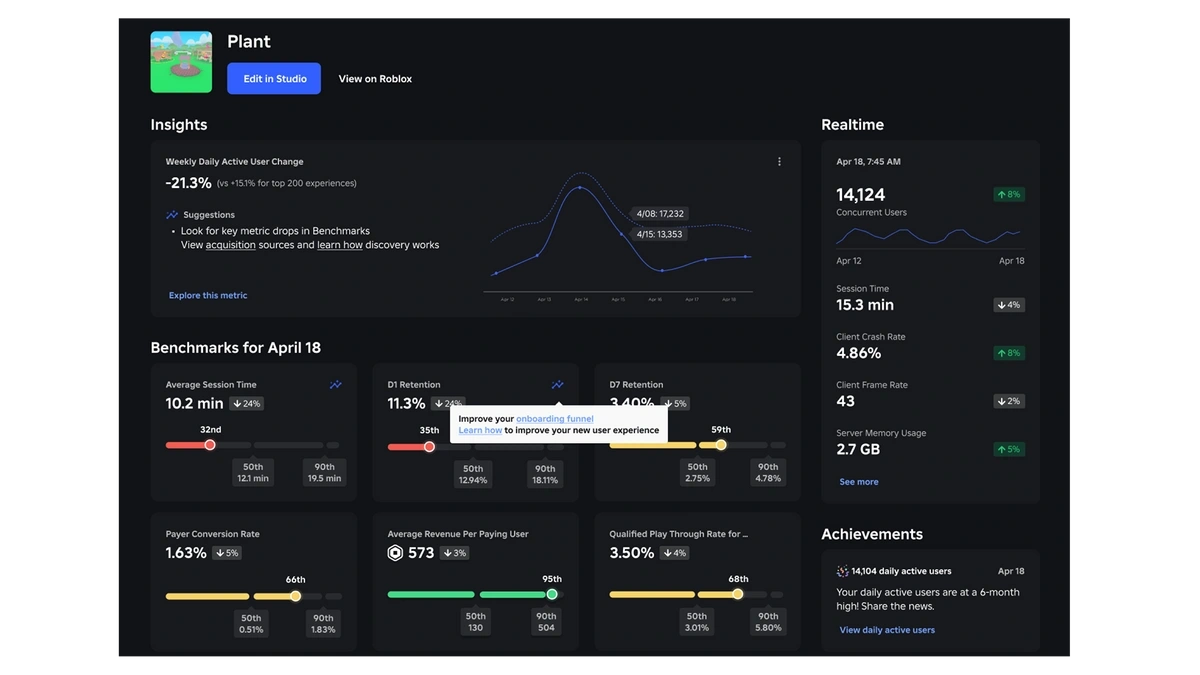
Task: Click the -21.3% weekly change value
Action: (x=189, y=183)
